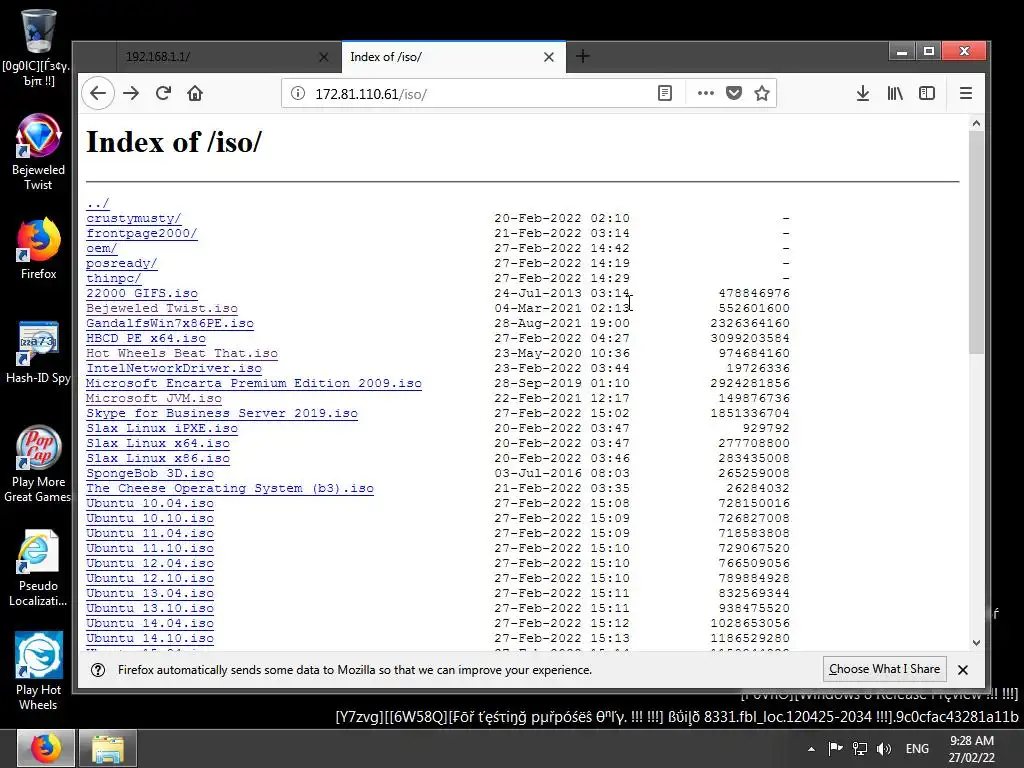1024x768 pixels.
Task: Launch Bejeweled Twist desktop shortcut
Action: pyautogui.click(x=38, y=153)
